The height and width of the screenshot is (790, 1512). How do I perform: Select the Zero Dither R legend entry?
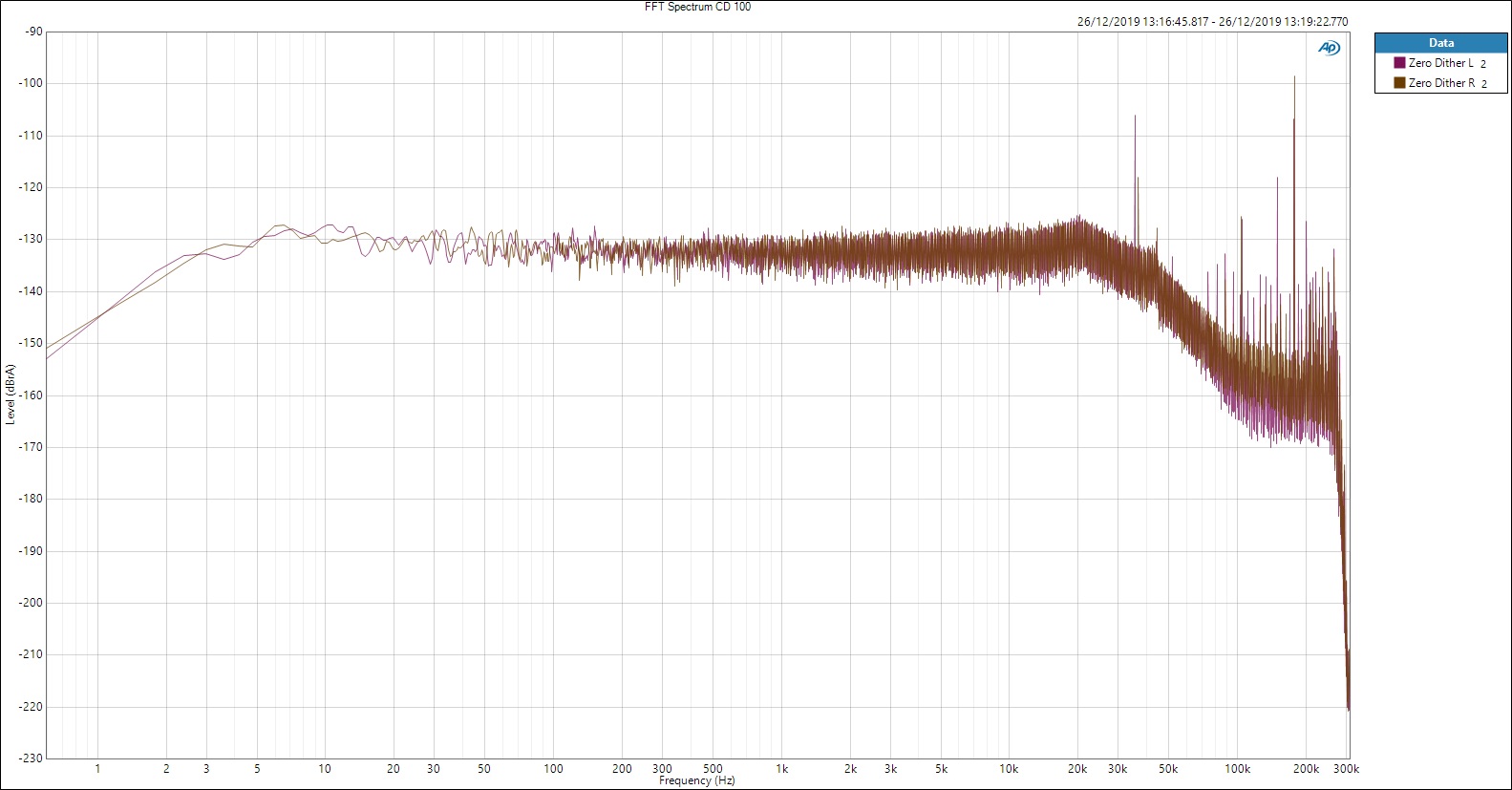pos(1441,83)
